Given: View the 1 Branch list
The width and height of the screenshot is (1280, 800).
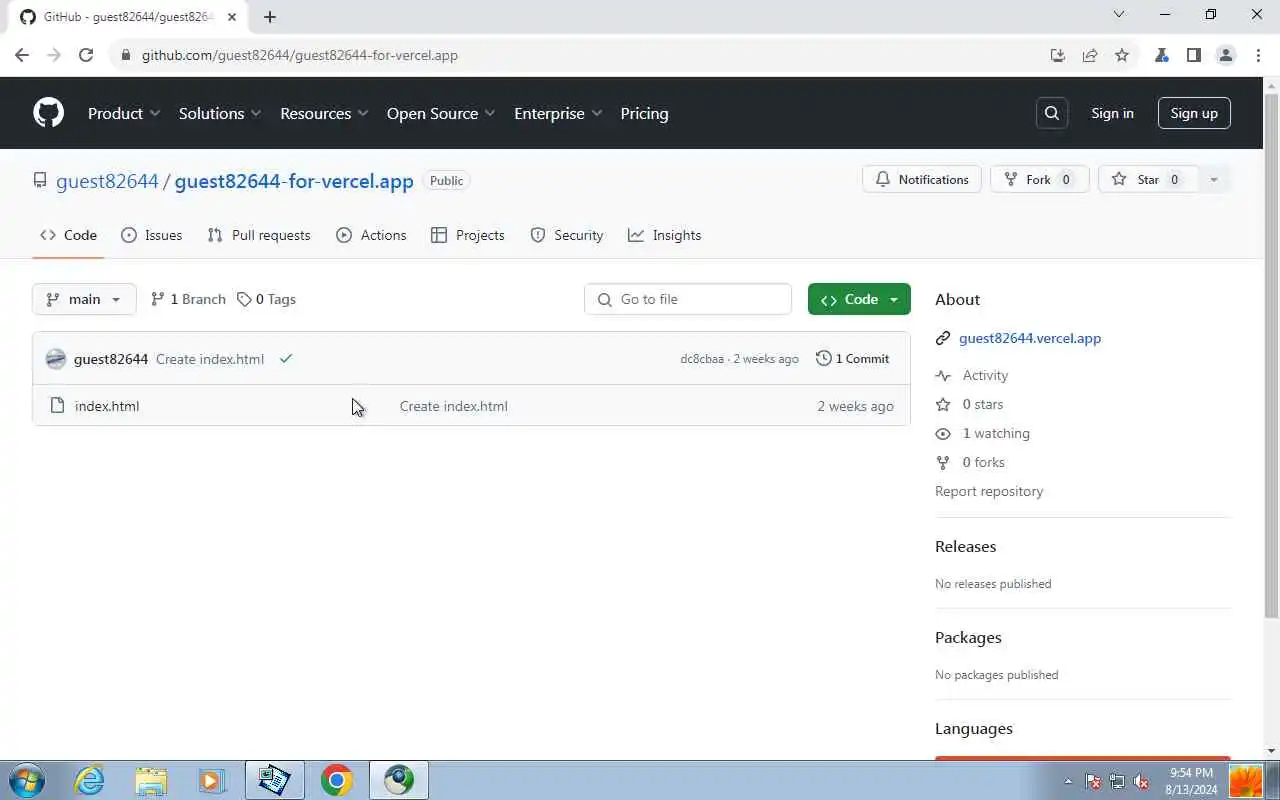Looking at the screenshot, I should point(188,299).
